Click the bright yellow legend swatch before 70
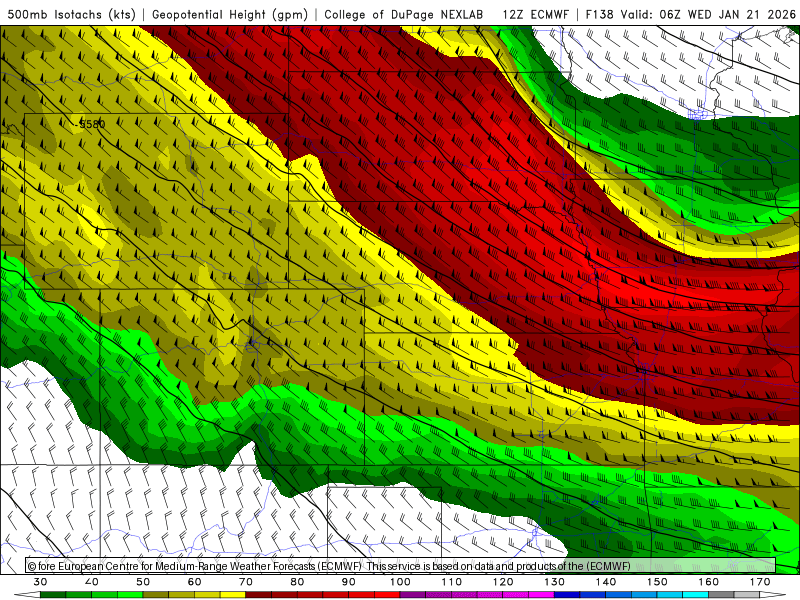The height and width of the screenshot is (600, 800). pos(233,595)
